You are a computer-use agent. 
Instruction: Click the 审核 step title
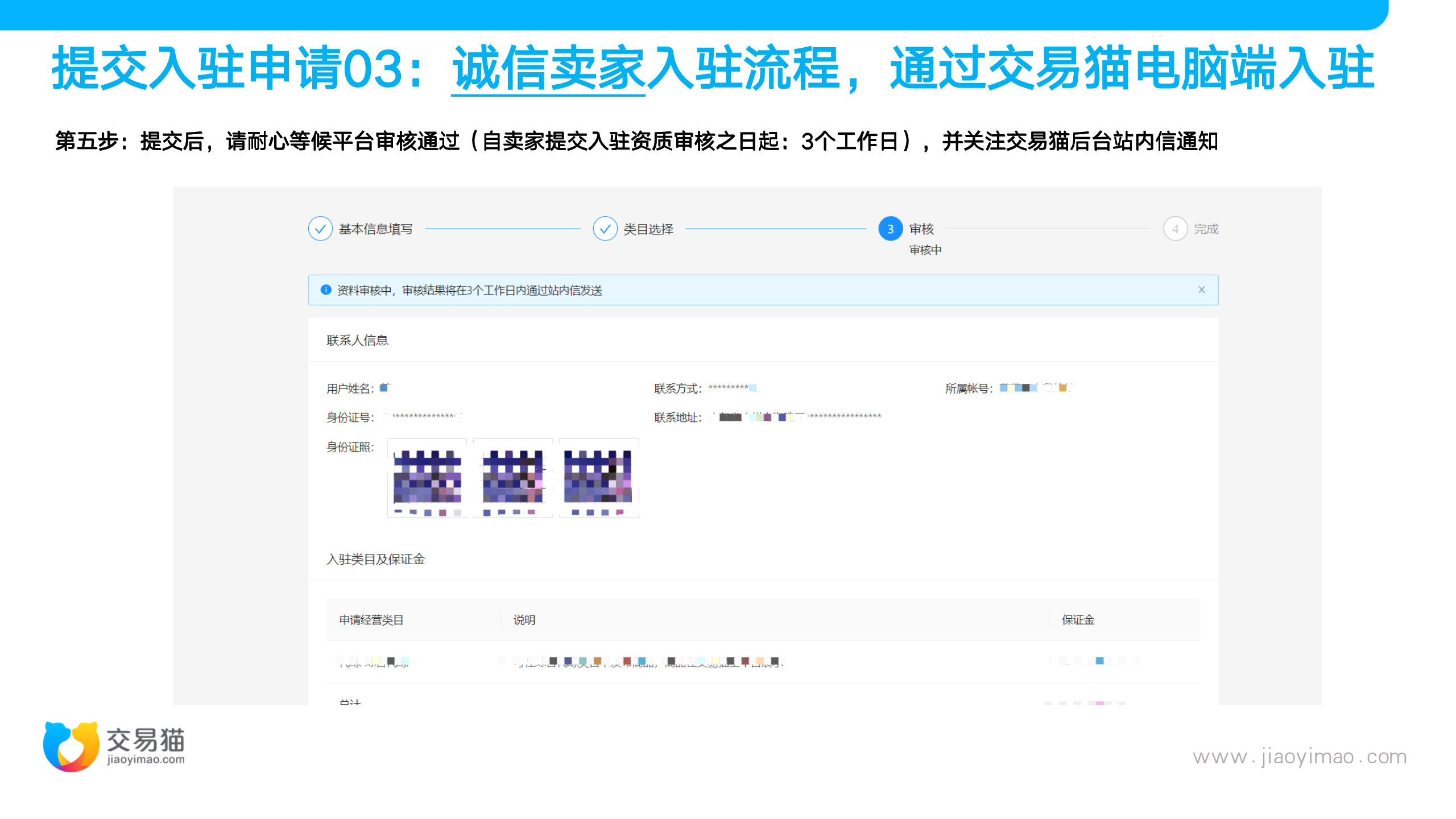tap(921, 229)
